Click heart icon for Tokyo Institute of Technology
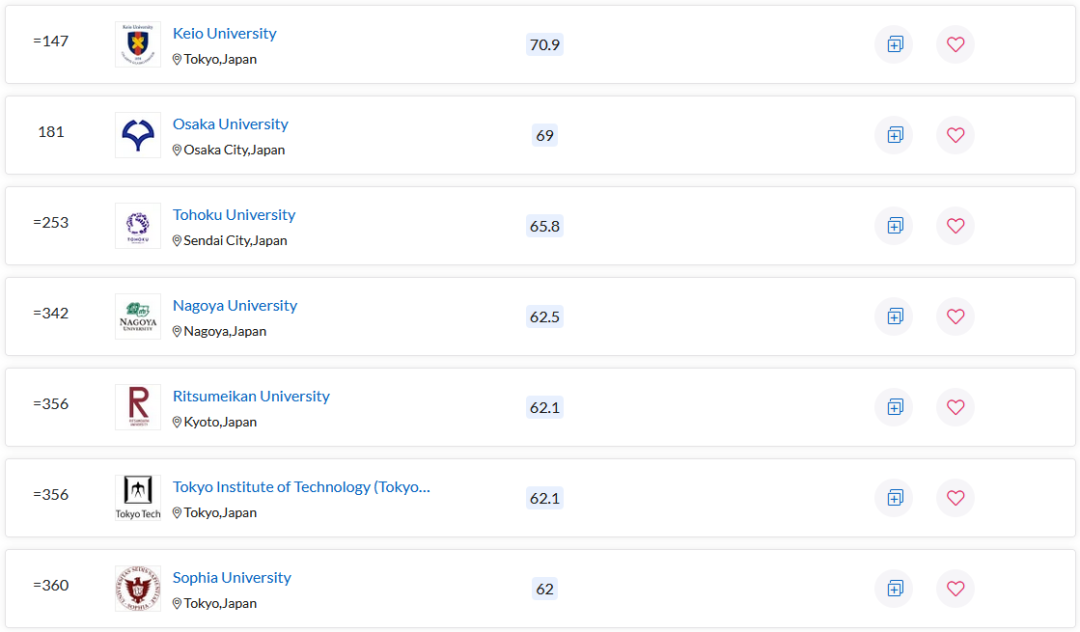Viewport: 1080px width, 632px height. click(955, 498)
